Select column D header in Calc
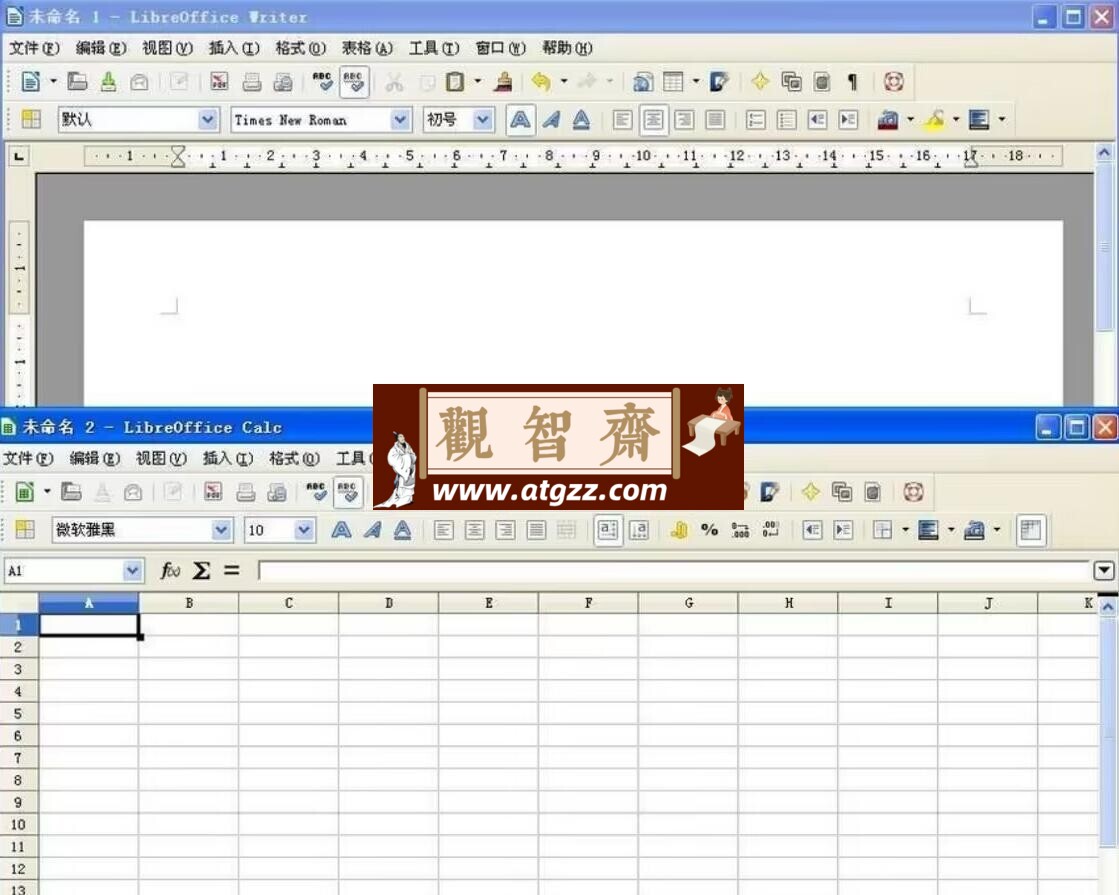 pyautogui.click(x=388, y=603)
